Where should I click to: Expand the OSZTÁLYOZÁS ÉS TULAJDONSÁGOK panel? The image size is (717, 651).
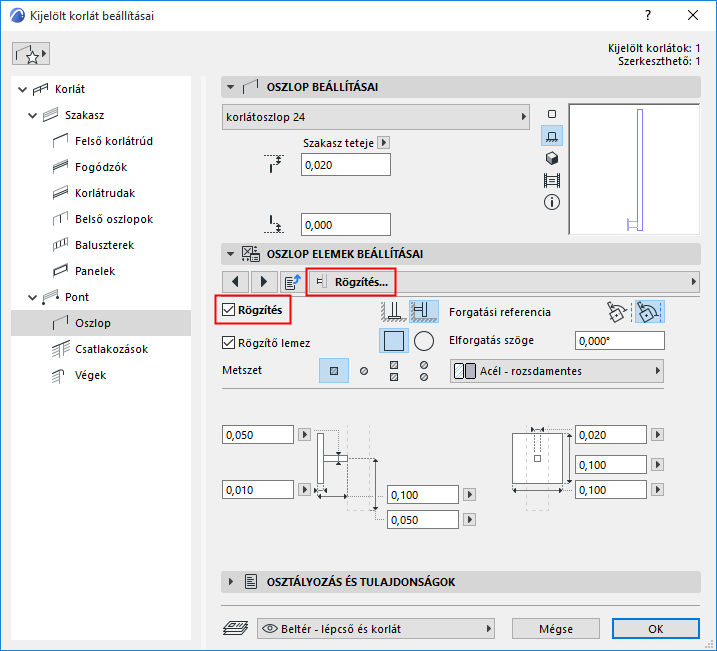(230, 582)
